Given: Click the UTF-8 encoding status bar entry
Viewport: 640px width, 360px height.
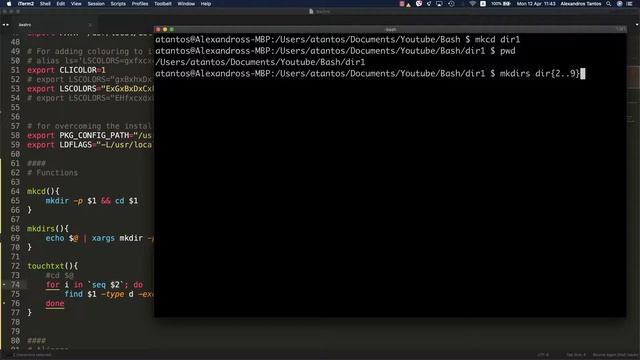Looking at the screenshot, I should [543, 355].
